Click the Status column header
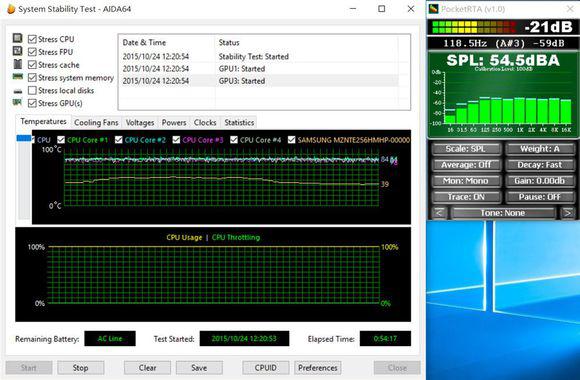The height and width of the screenshot is (380, 580). point(306,43)
